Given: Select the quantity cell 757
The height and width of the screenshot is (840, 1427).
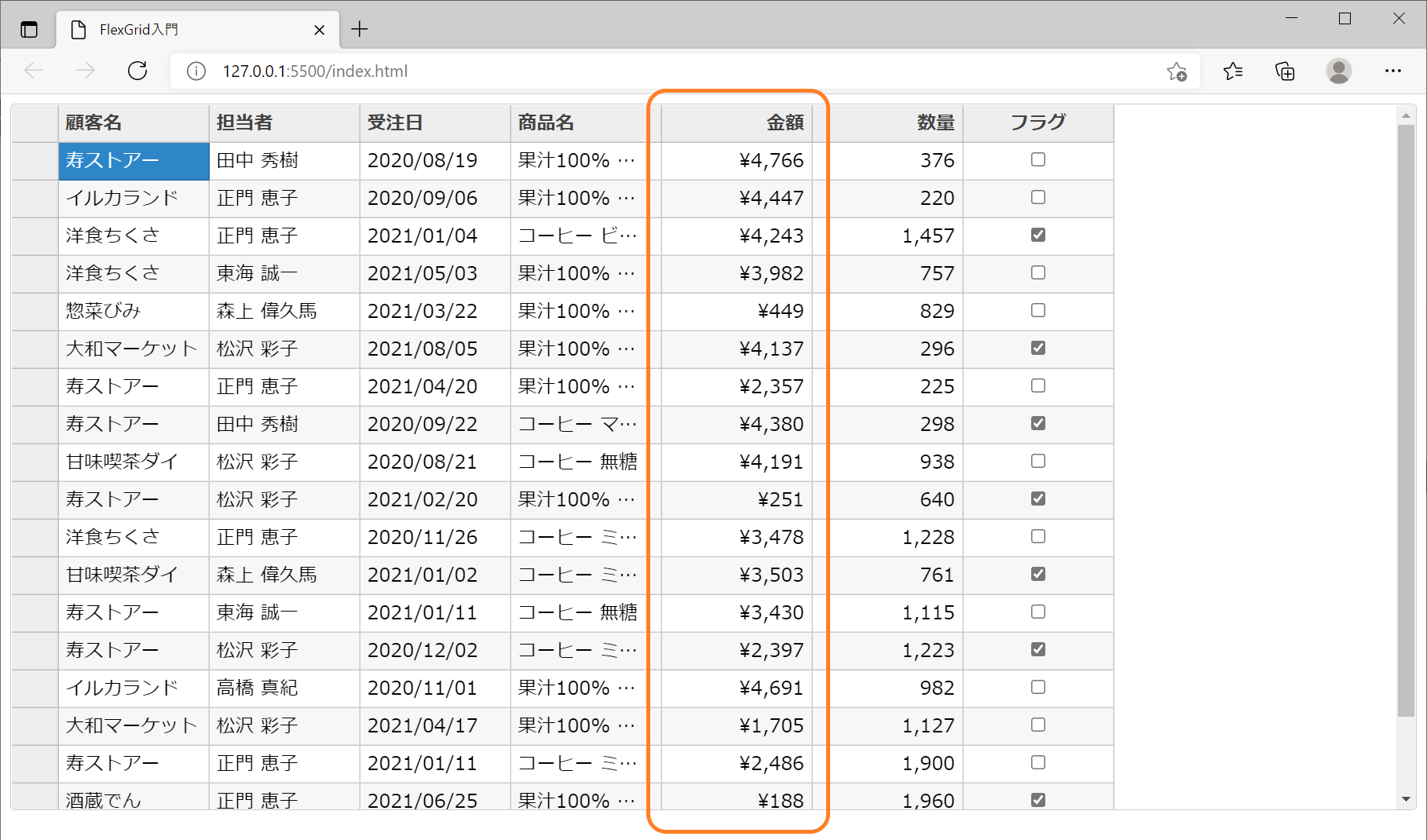Looking at the screenshot, I should 887,274.
